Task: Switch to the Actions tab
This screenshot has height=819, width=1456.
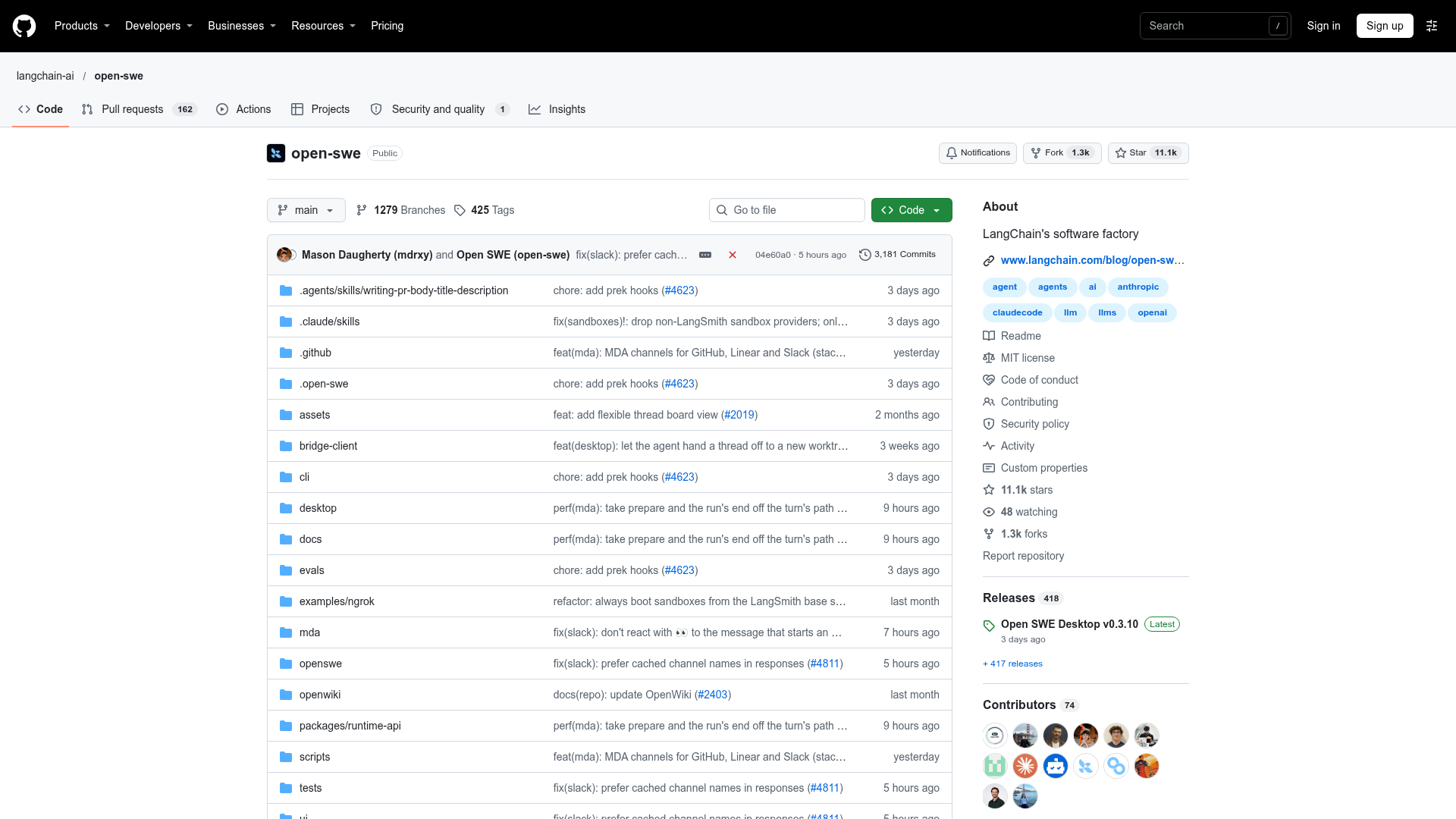Action: [x=243, y=109]
